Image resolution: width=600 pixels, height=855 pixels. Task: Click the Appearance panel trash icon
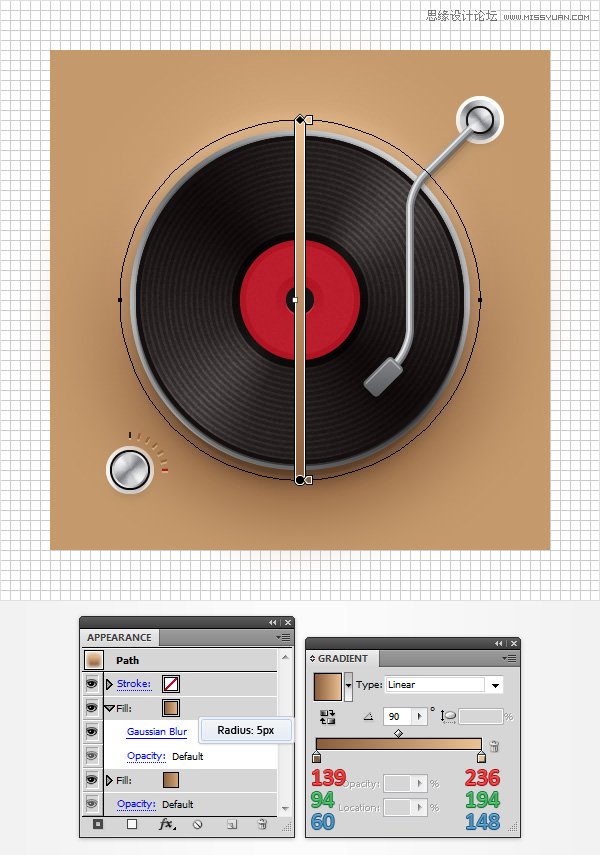[x=262, y=824]
